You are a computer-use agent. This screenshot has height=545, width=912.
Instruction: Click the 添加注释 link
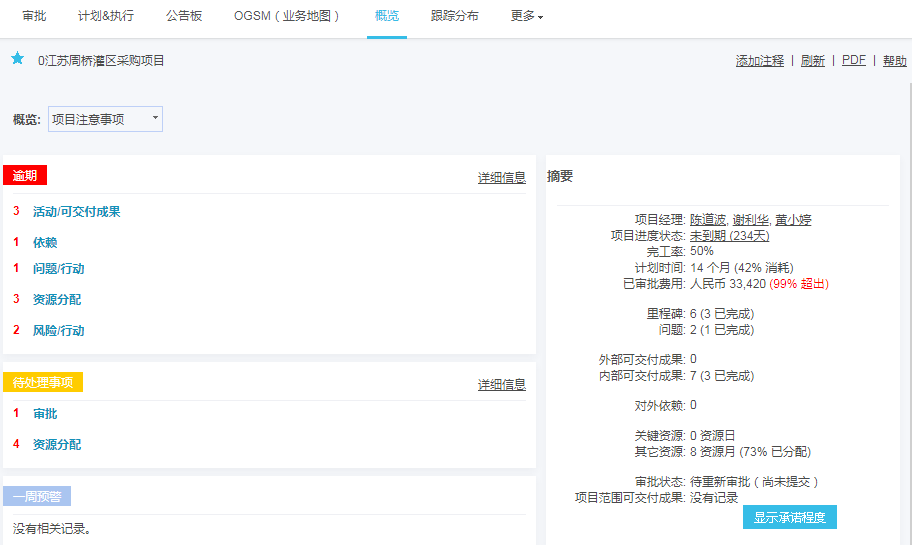759,61
